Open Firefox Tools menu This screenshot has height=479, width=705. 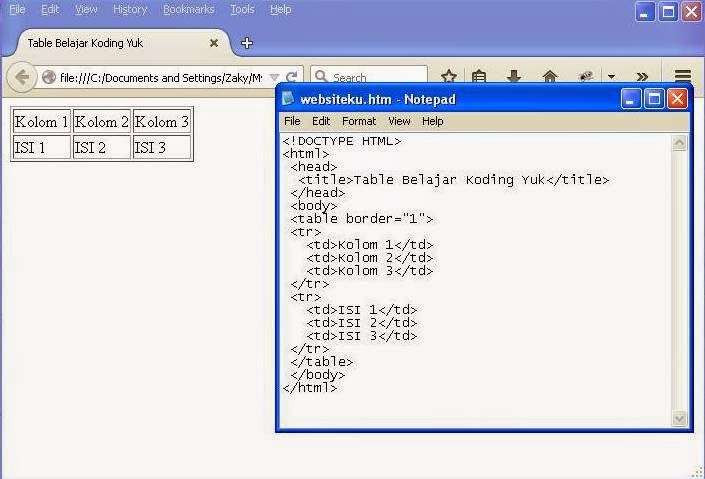pyautogui.click(x=242, y=9)
